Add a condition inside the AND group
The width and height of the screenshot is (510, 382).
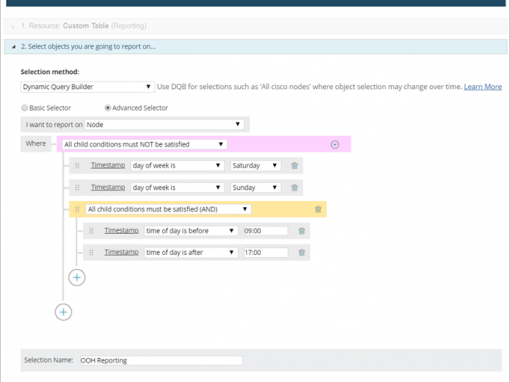click(x=77, y=278)
